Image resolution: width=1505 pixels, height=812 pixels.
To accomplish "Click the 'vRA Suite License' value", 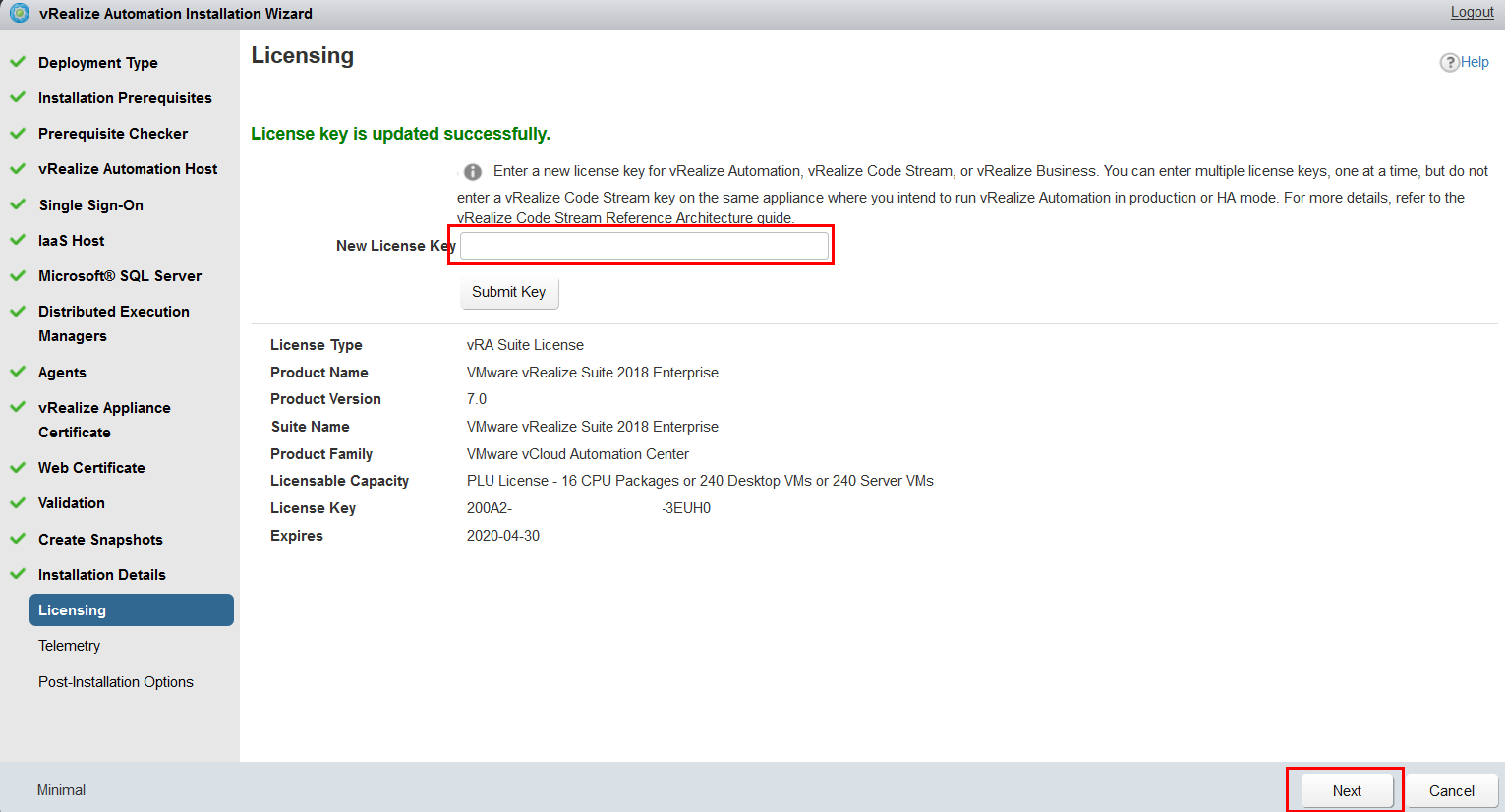I will point(525,345).
